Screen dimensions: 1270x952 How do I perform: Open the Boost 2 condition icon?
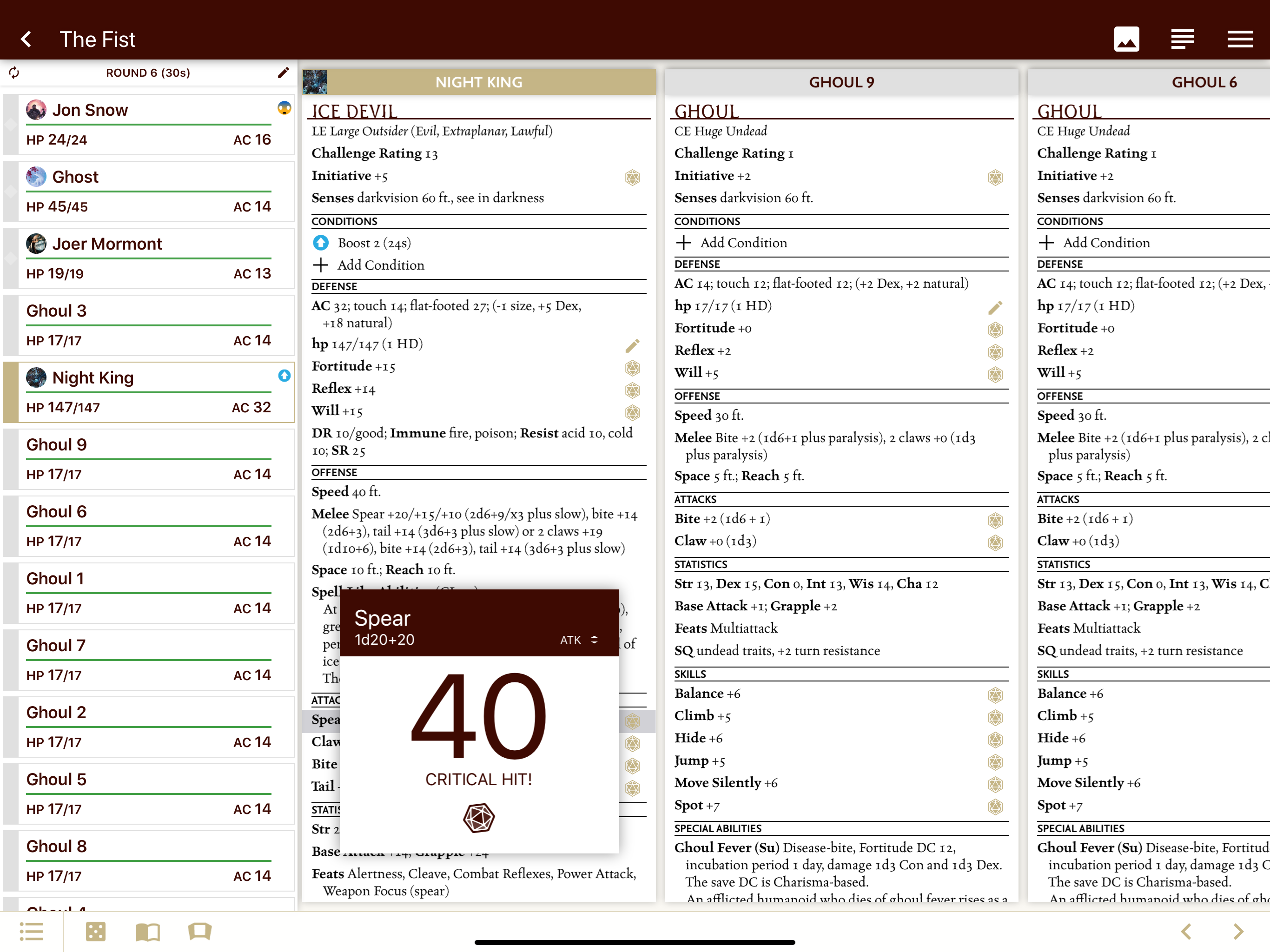point(321,243)
